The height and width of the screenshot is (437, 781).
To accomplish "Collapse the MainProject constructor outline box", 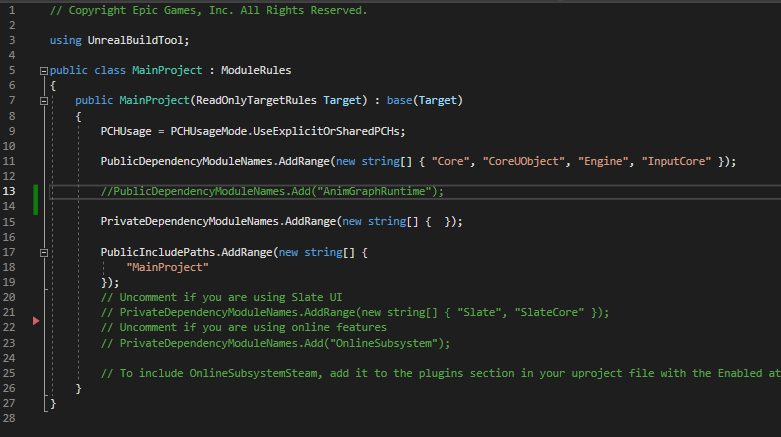I will [44, 101].
